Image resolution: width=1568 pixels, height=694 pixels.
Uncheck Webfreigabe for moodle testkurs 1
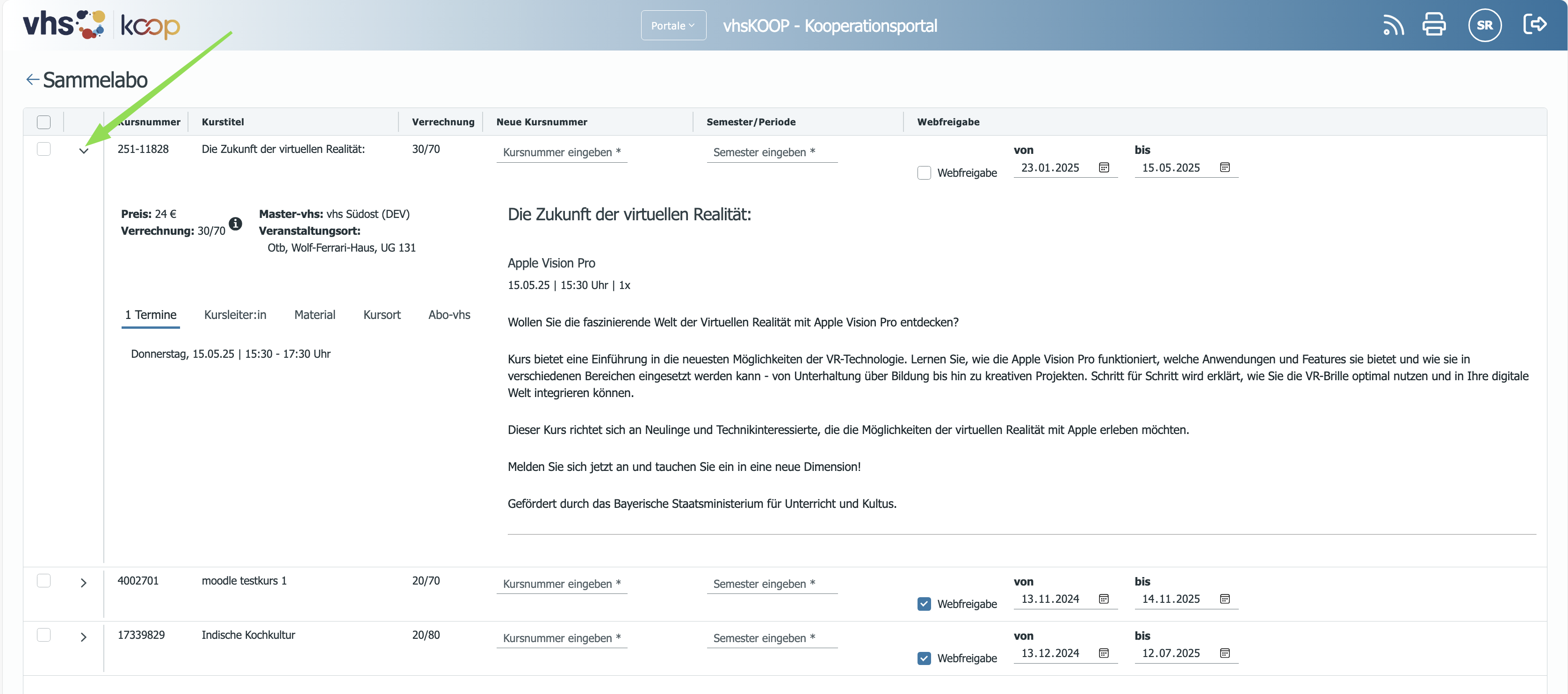coord(924,604)
